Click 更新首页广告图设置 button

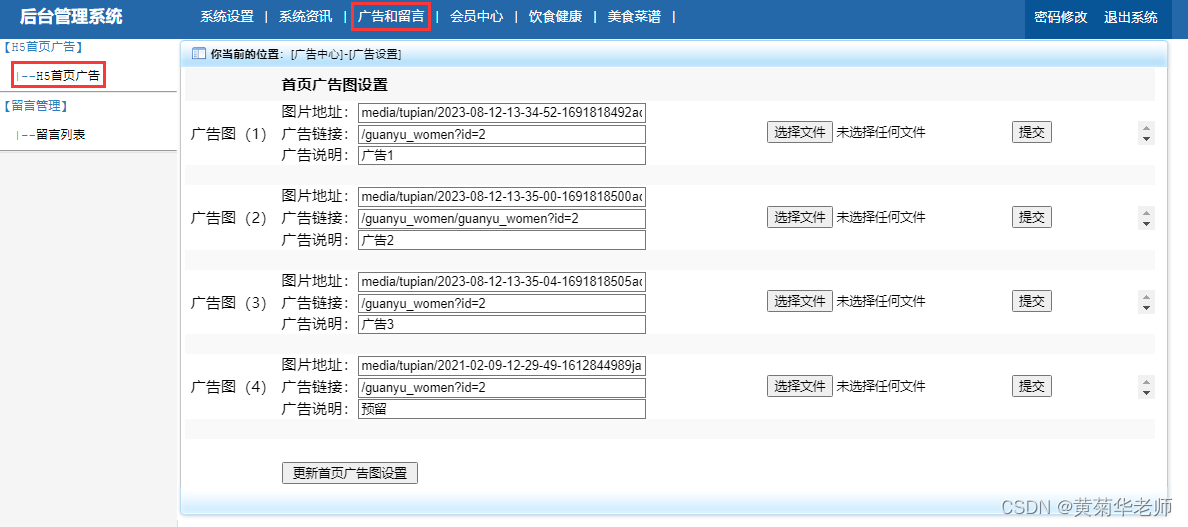click(349, 473)
